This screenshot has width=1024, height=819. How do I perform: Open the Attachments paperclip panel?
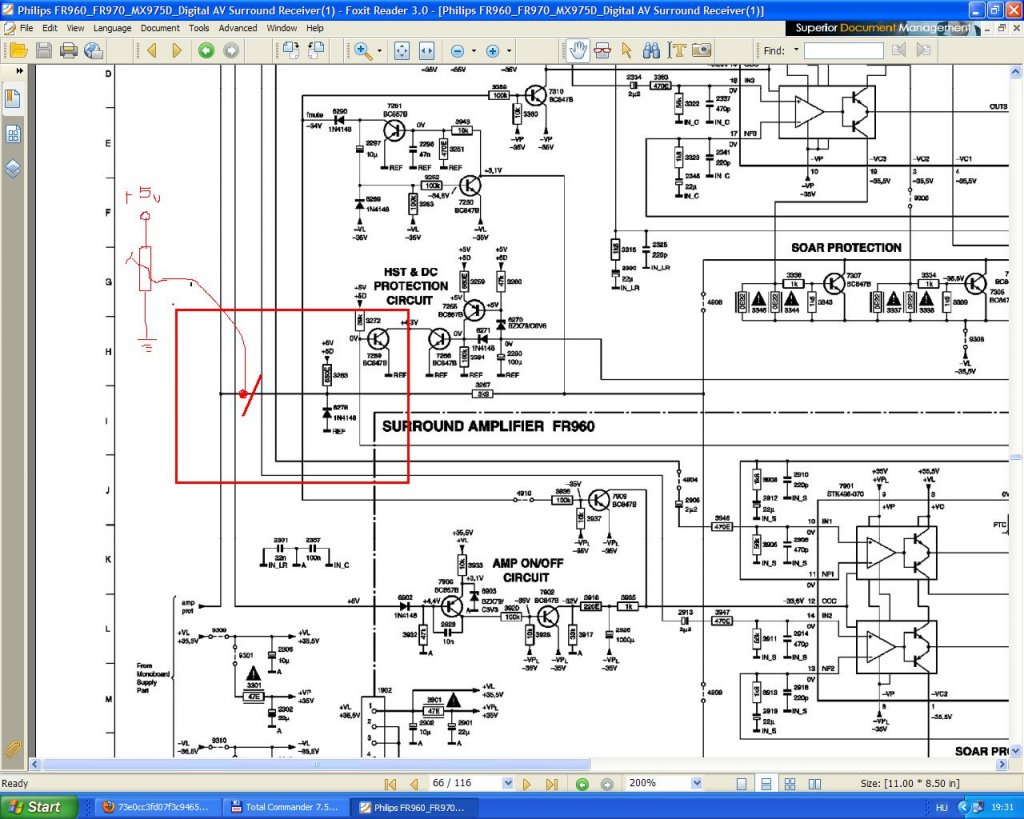[x=12, y=748]
